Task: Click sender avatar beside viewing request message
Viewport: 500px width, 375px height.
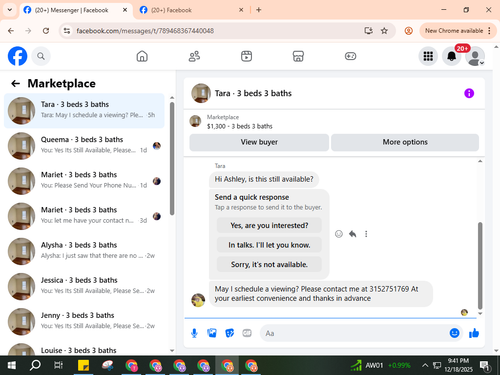Action: 198,300
